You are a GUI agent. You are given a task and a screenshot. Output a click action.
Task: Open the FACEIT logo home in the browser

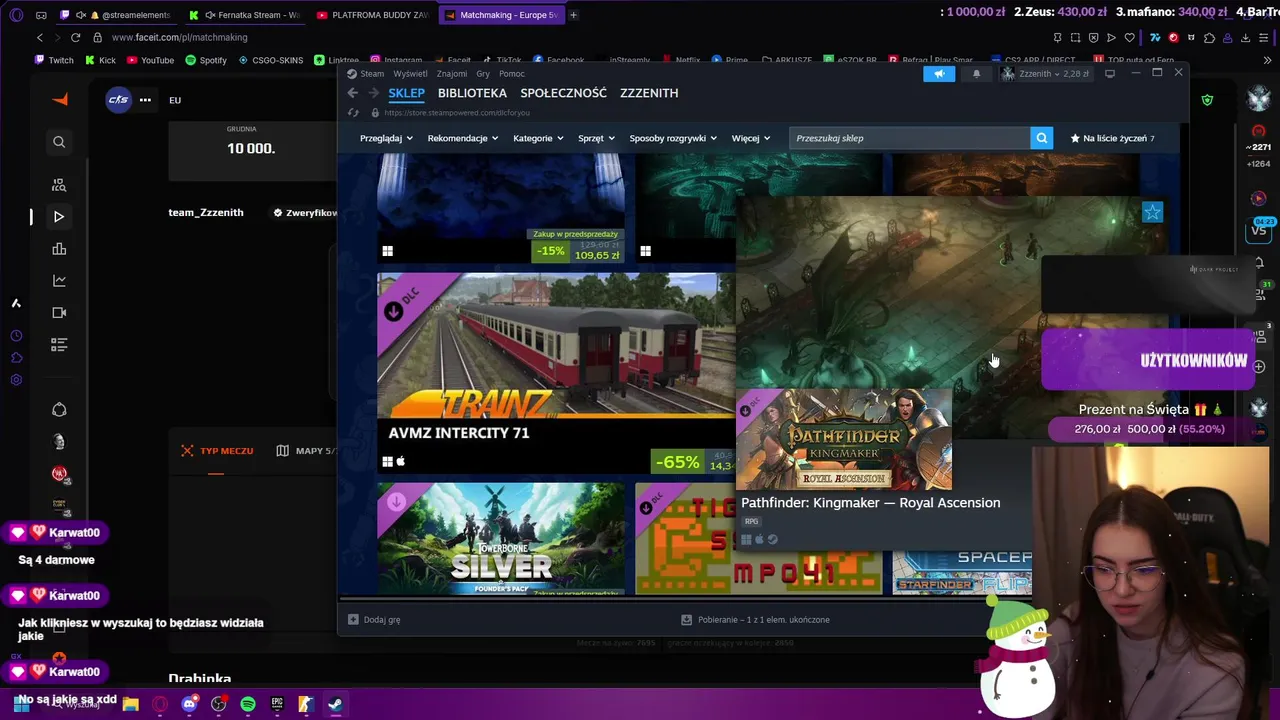pyautogui.click(x=60, y=99)
